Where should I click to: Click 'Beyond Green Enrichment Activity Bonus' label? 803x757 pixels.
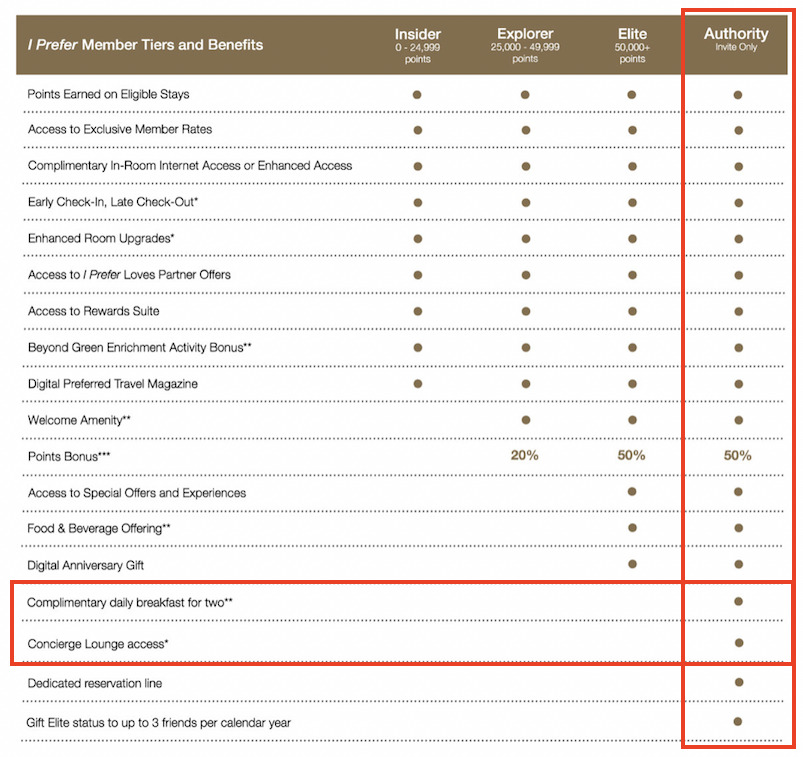click(139, 347)
